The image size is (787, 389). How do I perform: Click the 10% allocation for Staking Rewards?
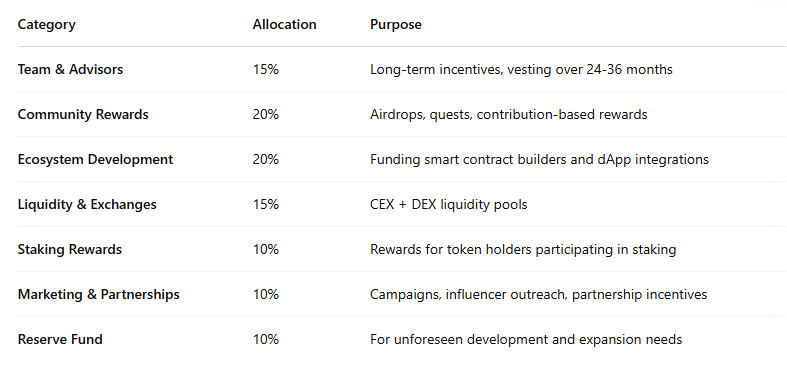(266, 249)
